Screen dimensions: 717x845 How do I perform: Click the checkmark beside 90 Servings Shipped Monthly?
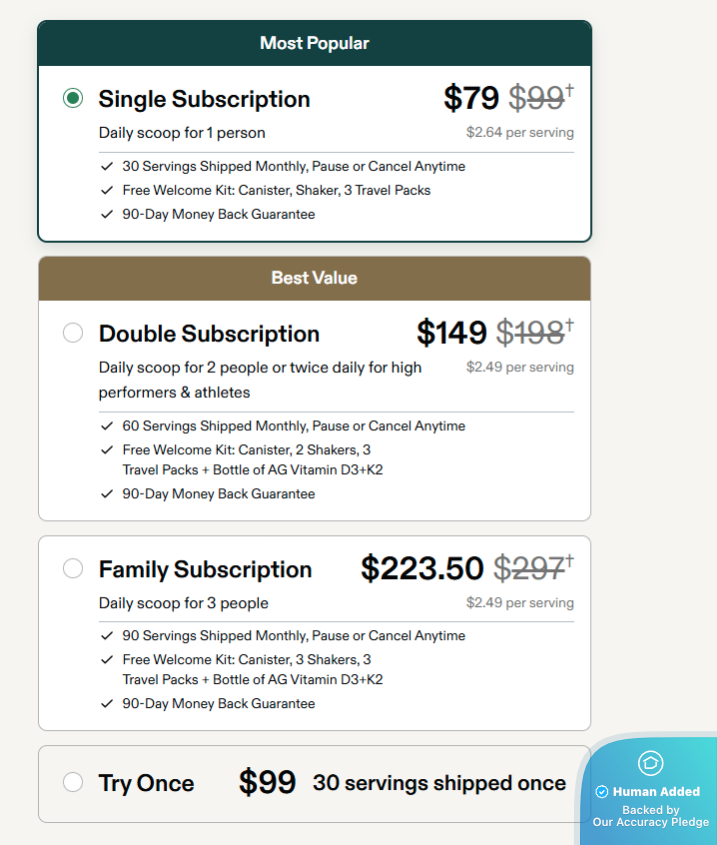point(107,636)
